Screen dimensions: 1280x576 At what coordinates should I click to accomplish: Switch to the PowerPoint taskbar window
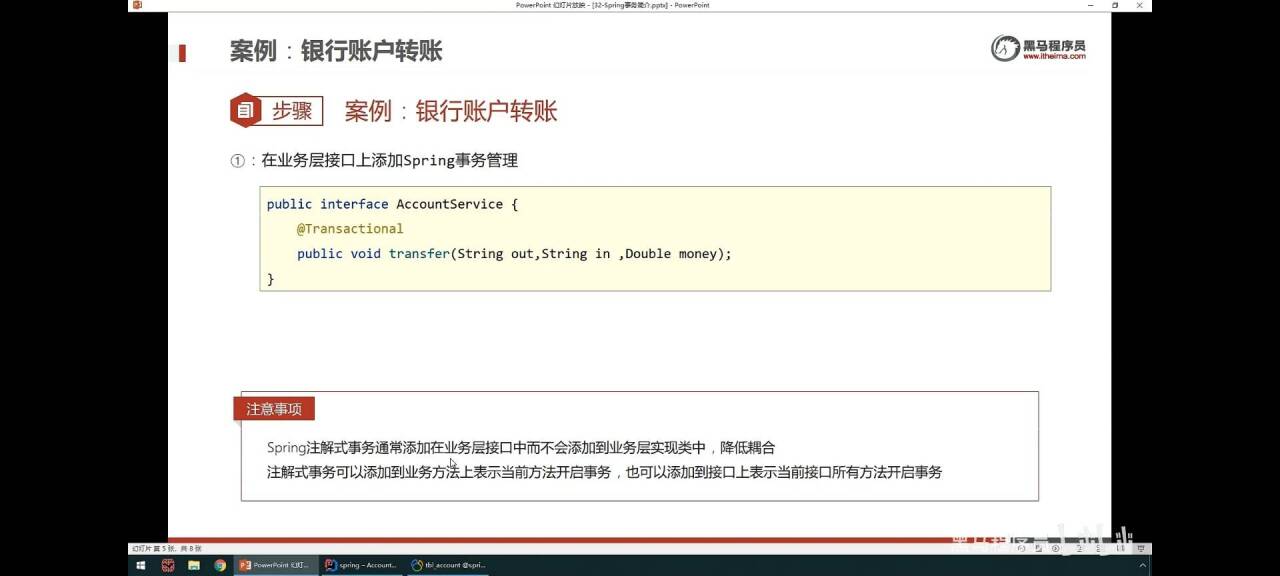pyautogui.click(x=276, y=565)
